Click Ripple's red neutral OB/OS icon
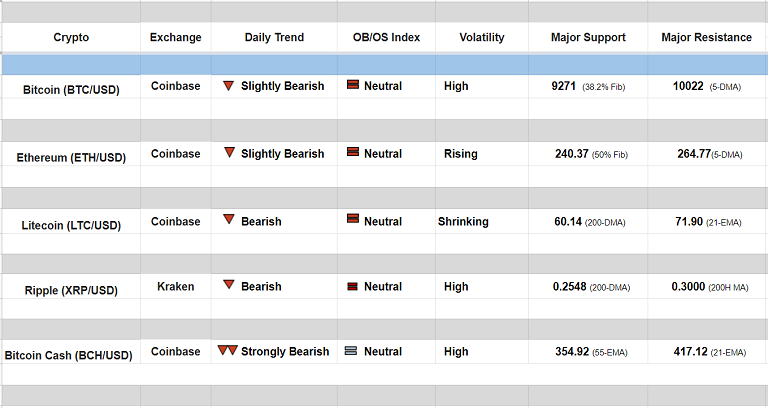 coord(352,287)
